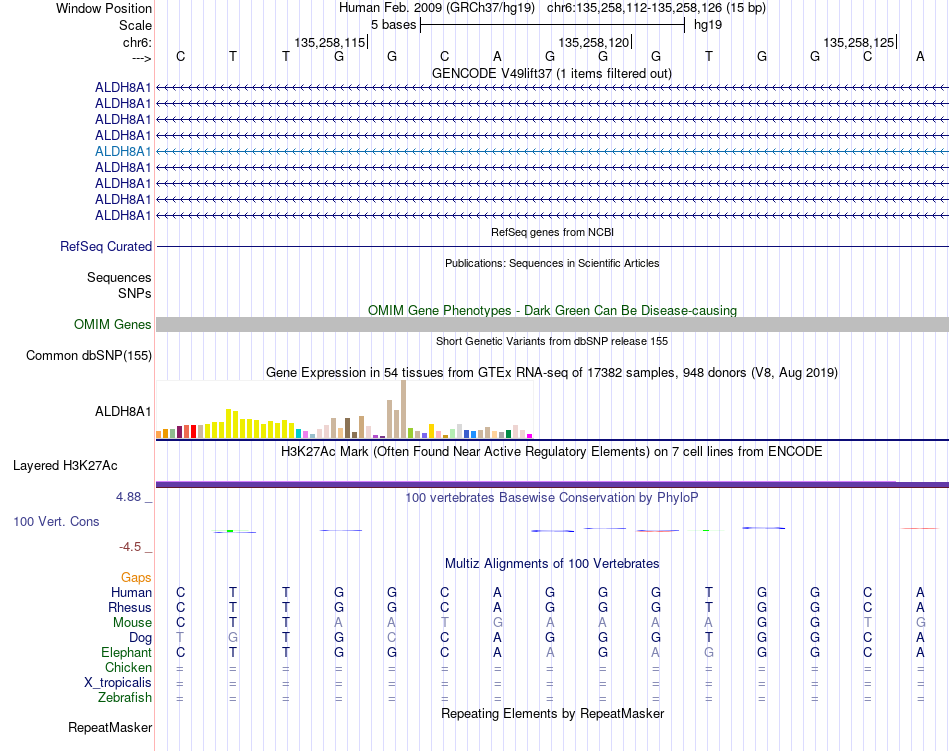The image size is (950, 751).
Task: Open the RefSeq Curated track label
Action: [x=106, y=246]
